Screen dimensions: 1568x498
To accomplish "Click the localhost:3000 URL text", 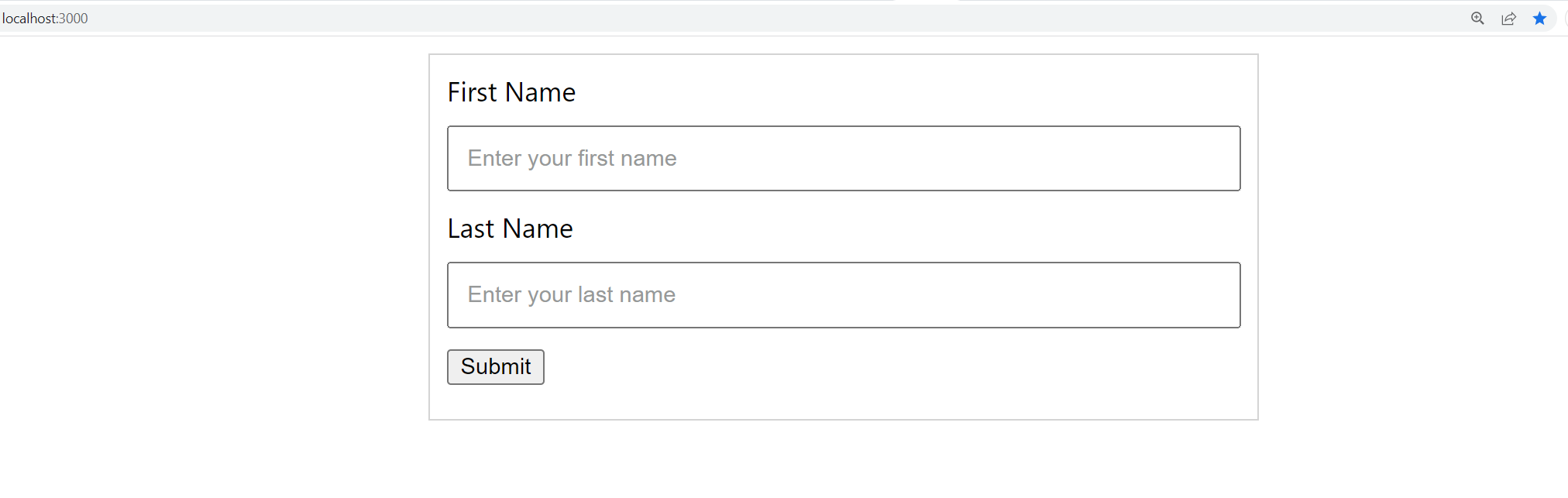I will click(45, 19).
